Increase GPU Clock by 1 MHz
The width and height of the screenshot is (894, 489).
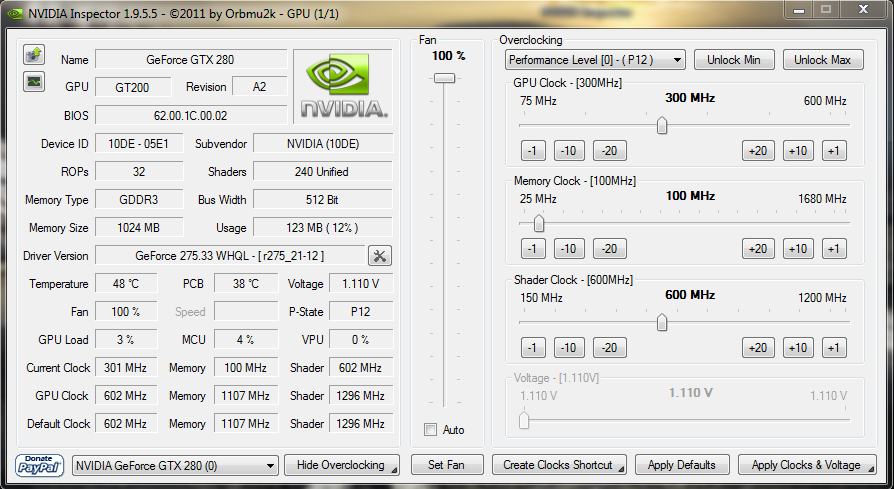pyautogui.click(x=834, y=151)
